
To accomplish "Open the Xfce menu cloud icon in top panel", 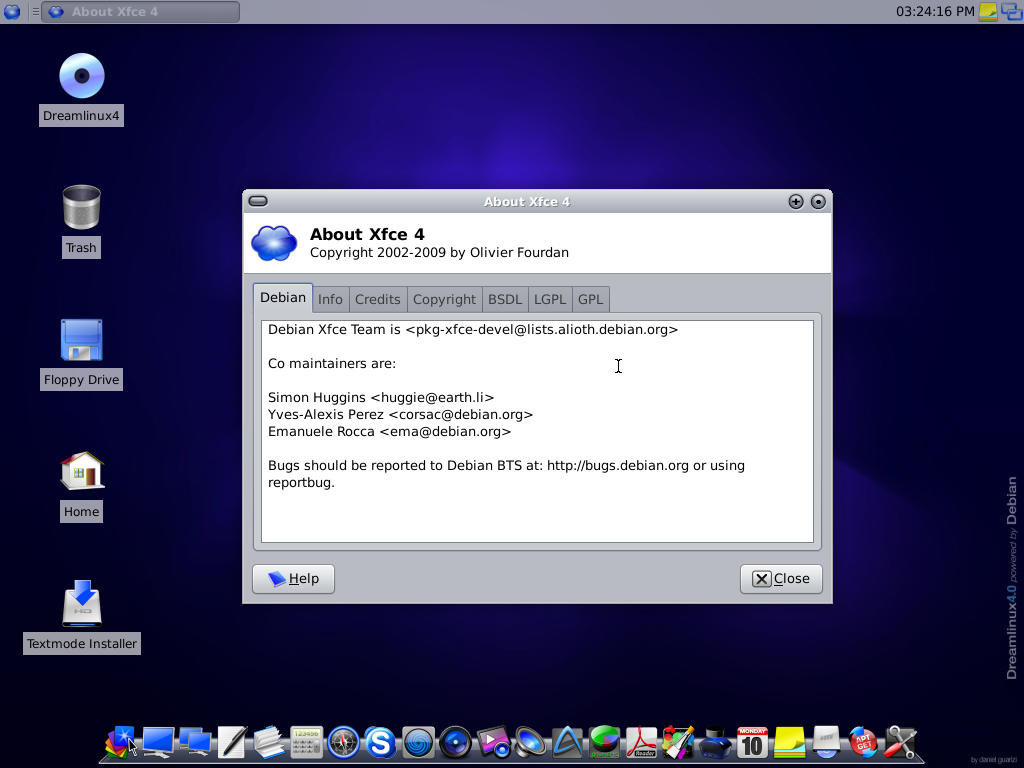I will tap(12, 11).
